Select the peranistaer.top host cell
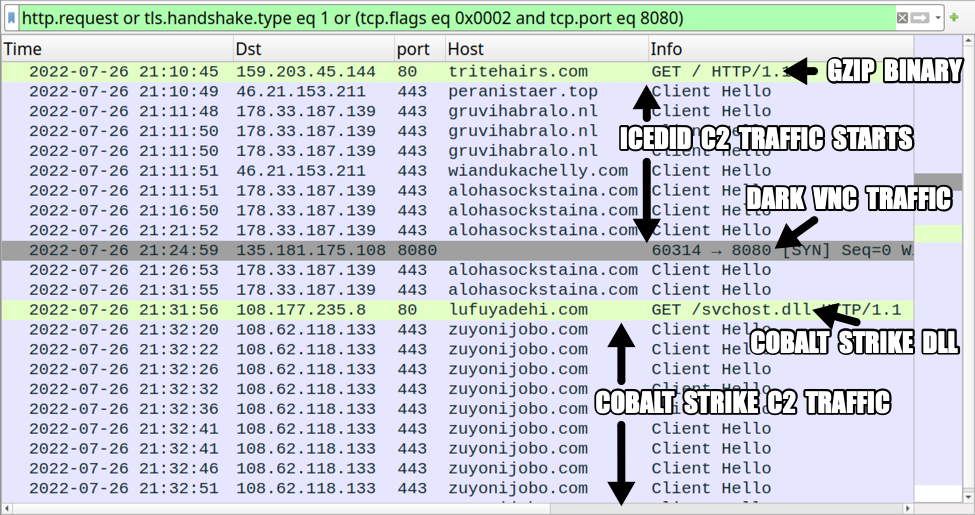The width and height of the screenshot is (975, 515). pyautogui.click(x=523, y=91)
